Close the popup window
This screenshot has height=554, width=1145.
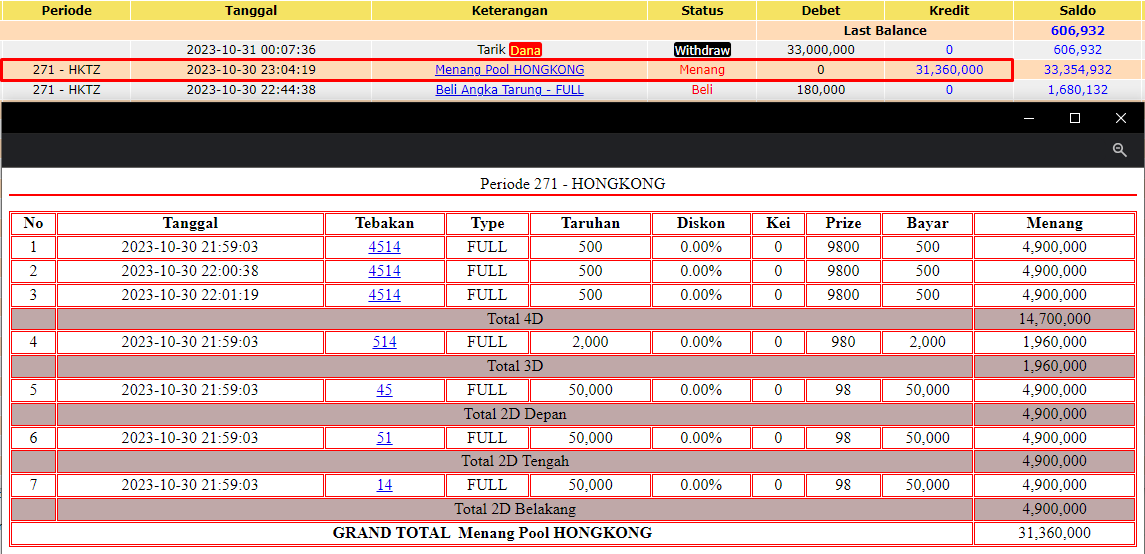click(x=1121, y=118)
